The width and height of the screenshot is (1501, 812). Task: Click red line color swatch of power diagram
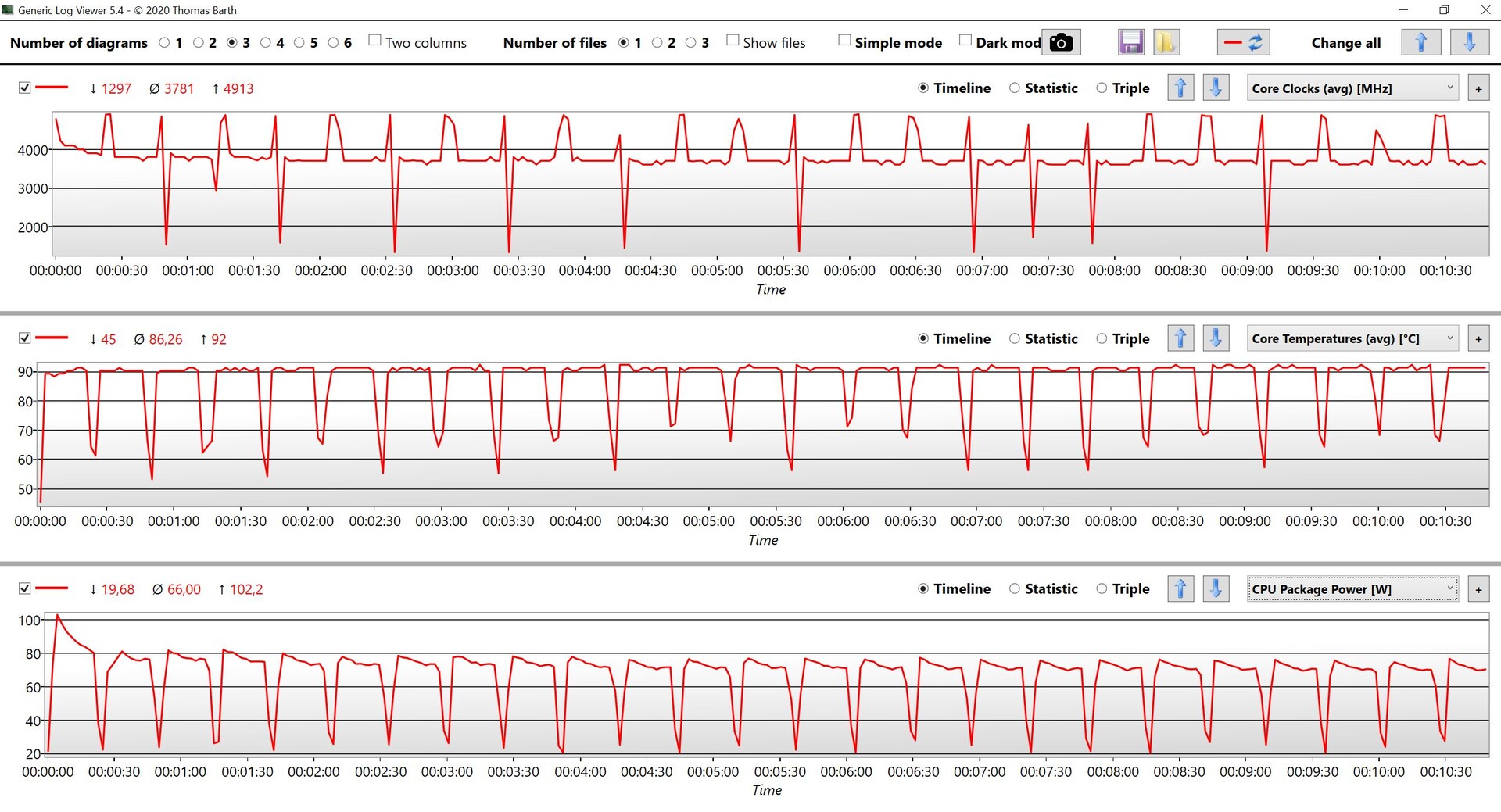(52, 588)
